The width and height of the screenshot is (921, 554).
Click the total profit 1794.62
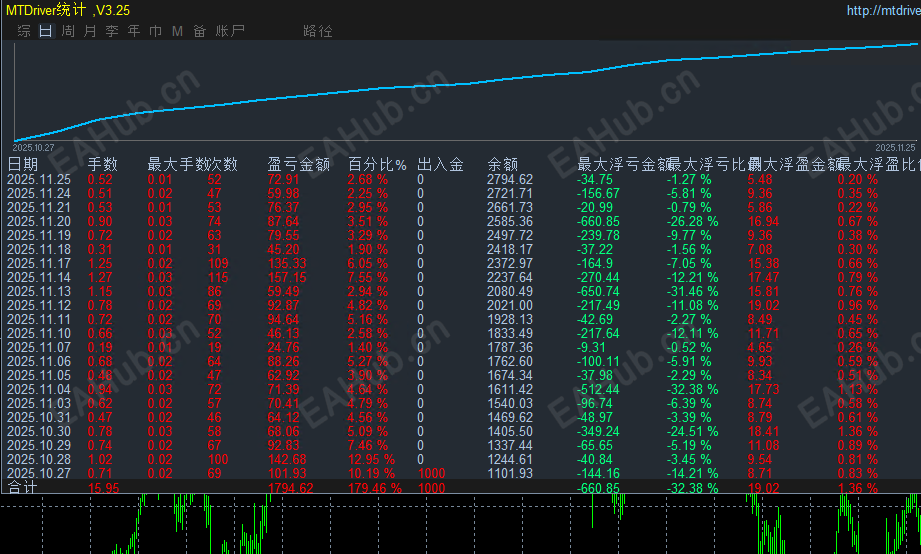point(291,488)
